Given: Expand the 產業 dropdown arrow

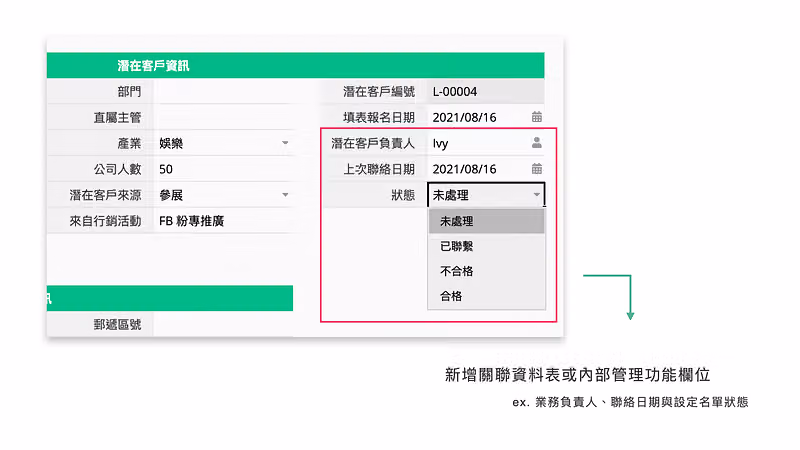Looking at the screenshot, I should coord(285,143).
